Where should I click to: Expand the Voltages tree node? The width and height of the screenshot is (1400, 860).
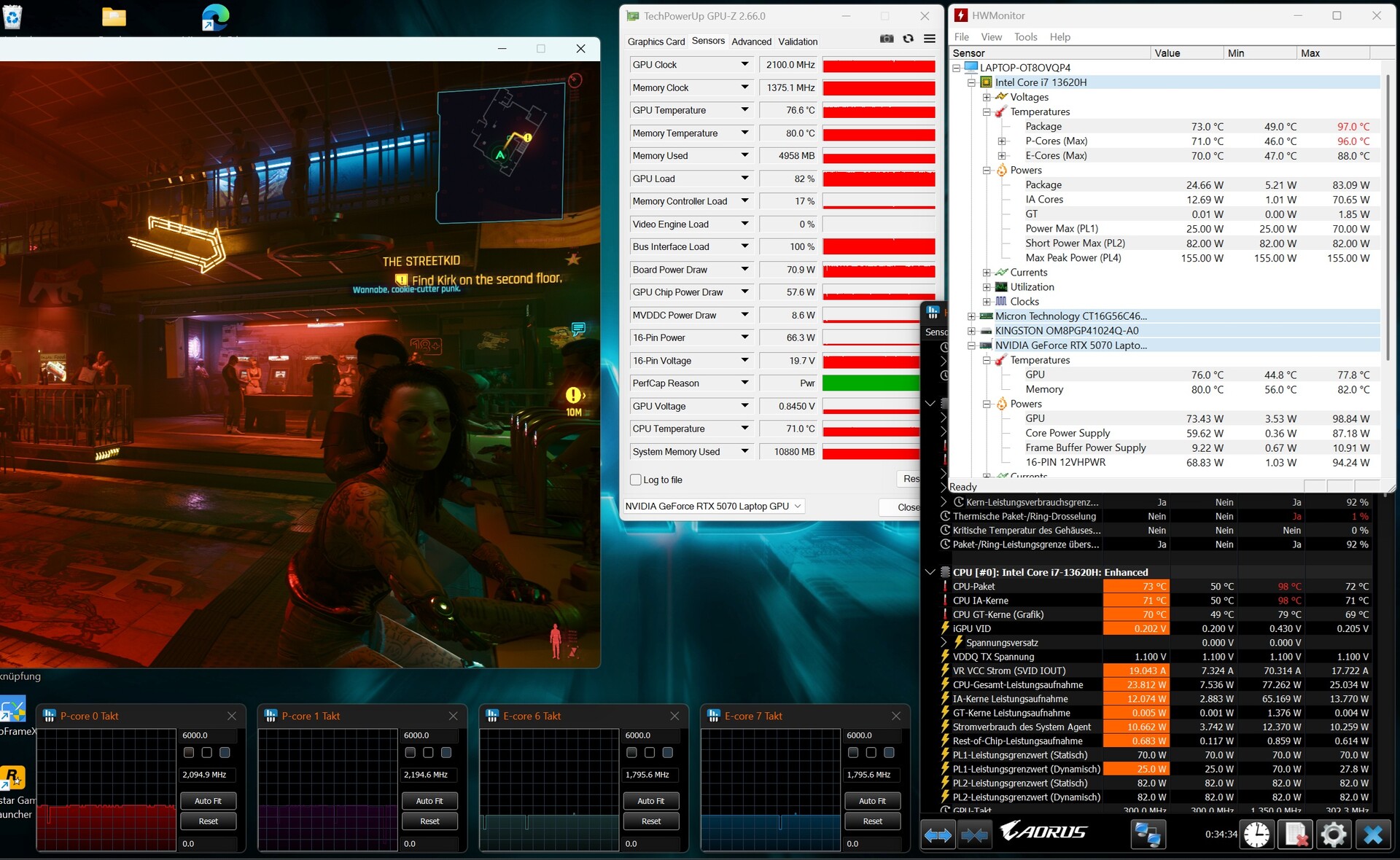point(987,97)
